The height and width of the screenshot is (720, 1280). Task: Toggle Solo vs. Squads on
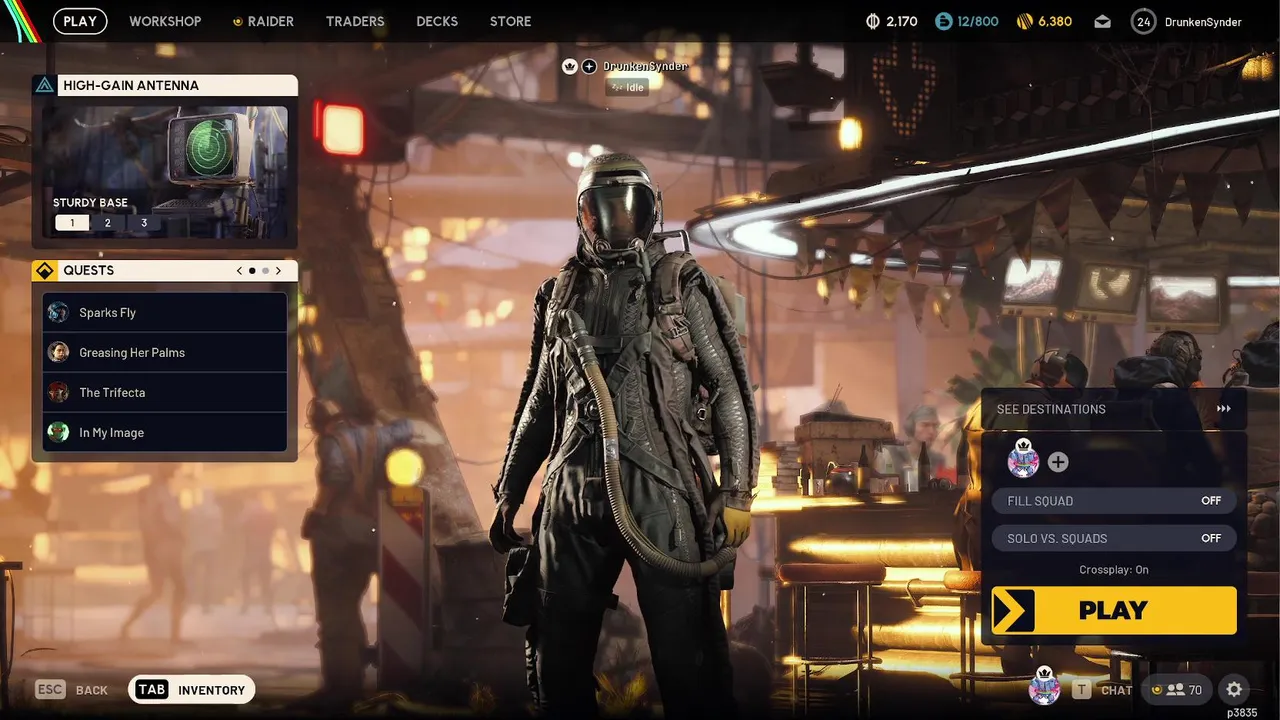click(1114, 538)
